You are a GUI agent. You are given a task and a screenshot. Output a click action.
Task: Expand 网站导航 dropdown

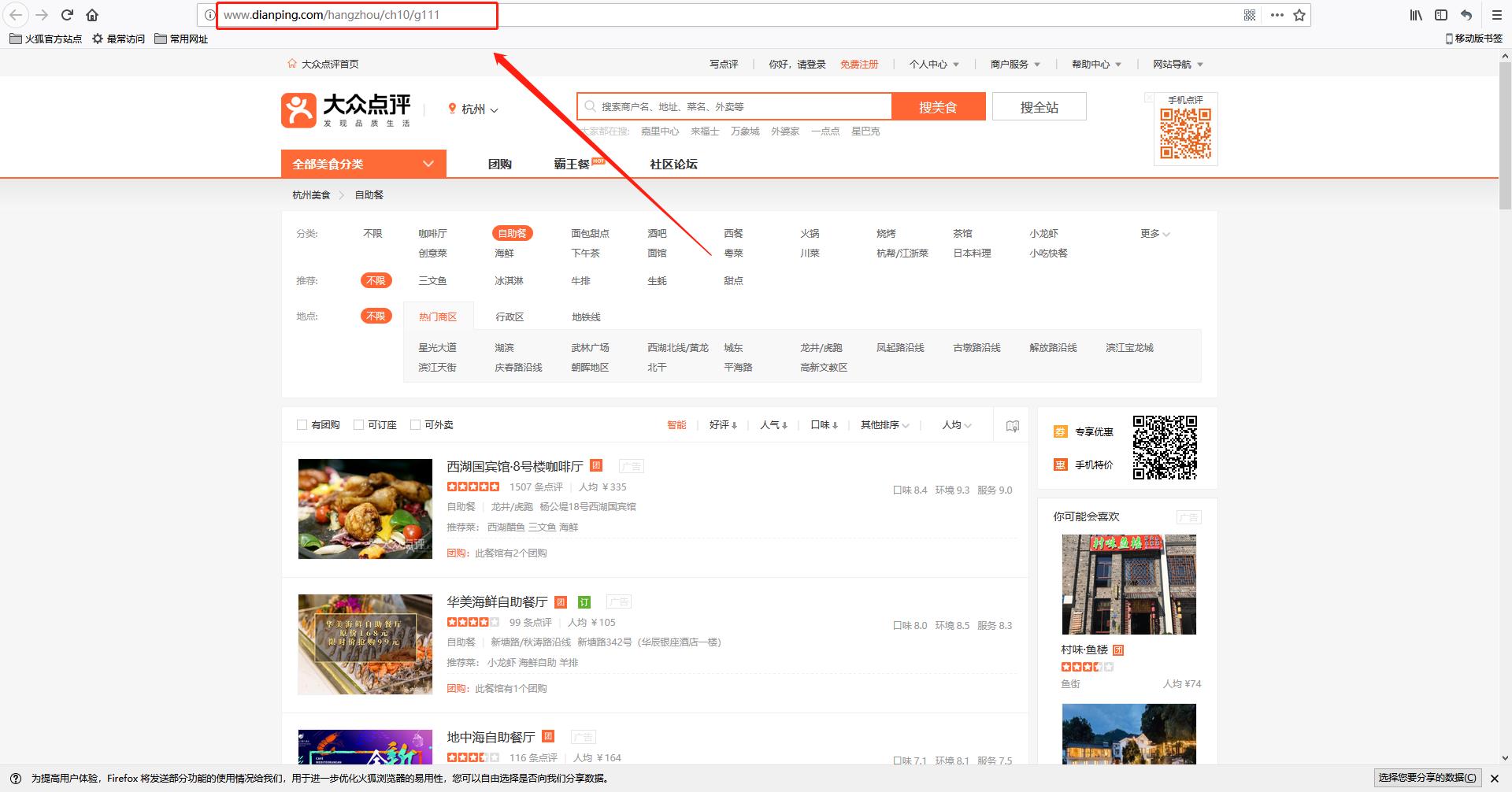(x=1178, y=65)
